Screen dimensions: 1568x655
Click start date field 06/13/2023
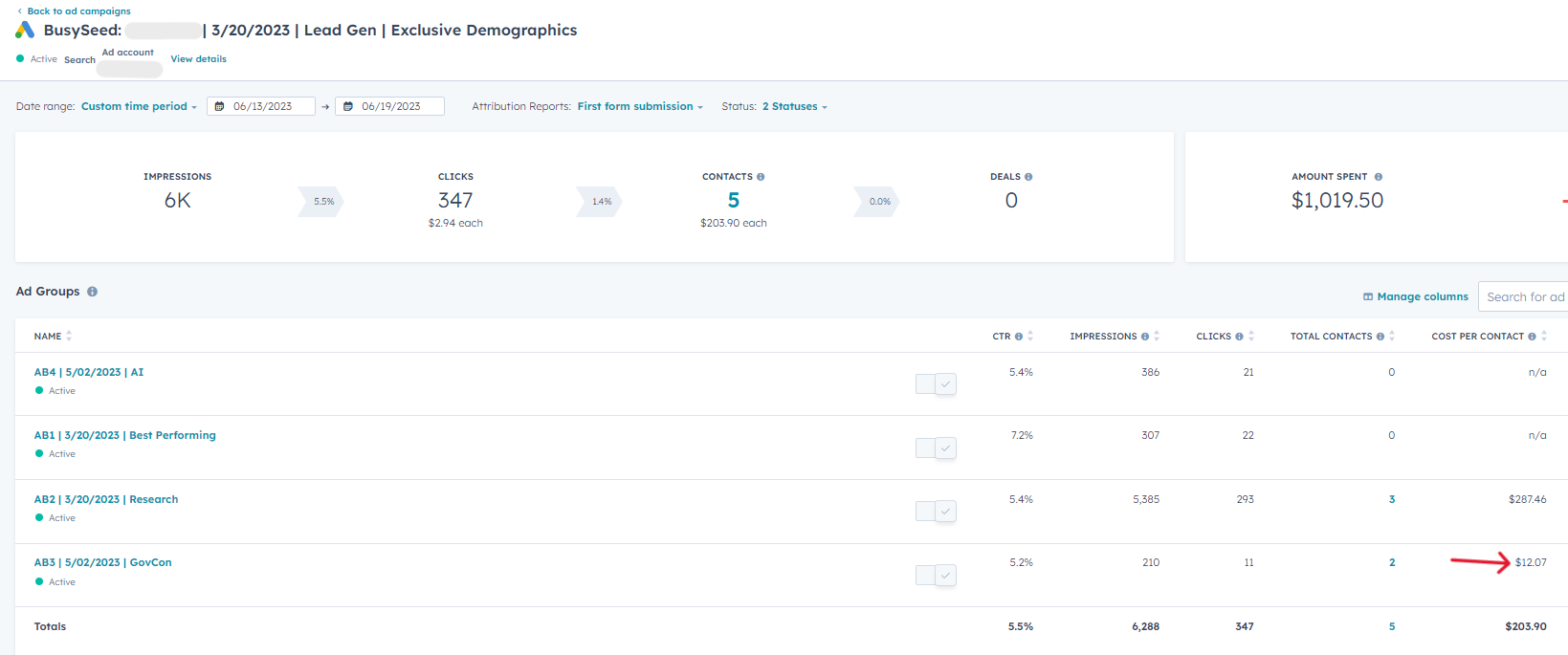(262, 106)
